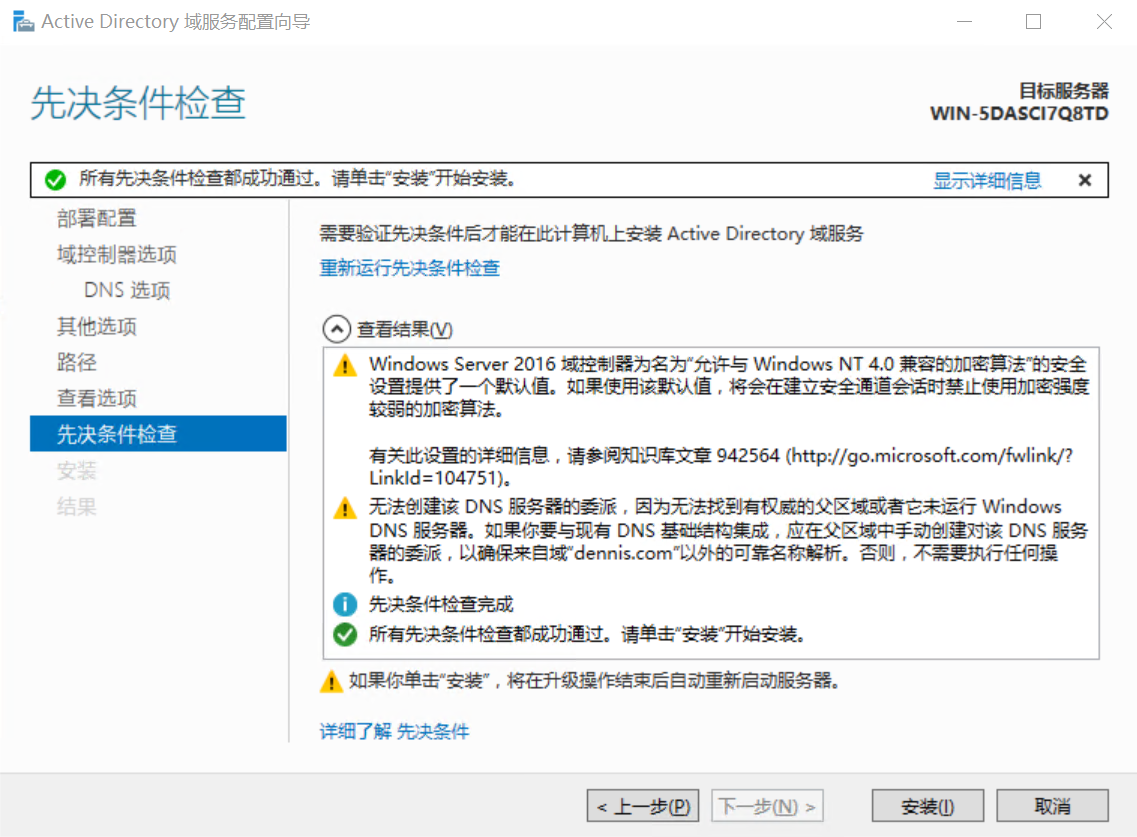Click the 安装(I) button
This screenshot has height=837, width=1137.
point(927,806)
